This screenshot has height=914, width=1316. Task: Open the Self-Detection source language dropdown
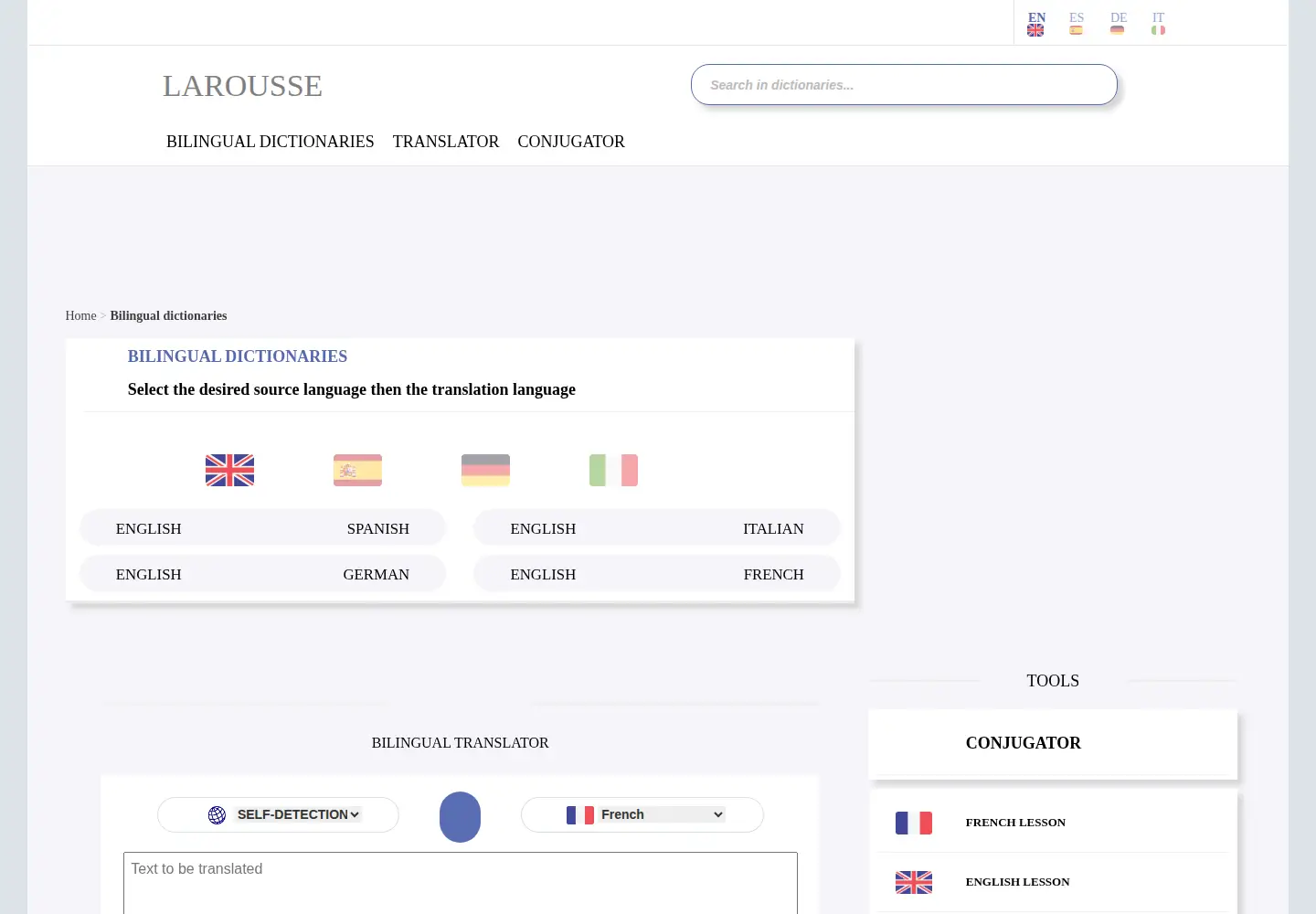[x=298, y=814]
